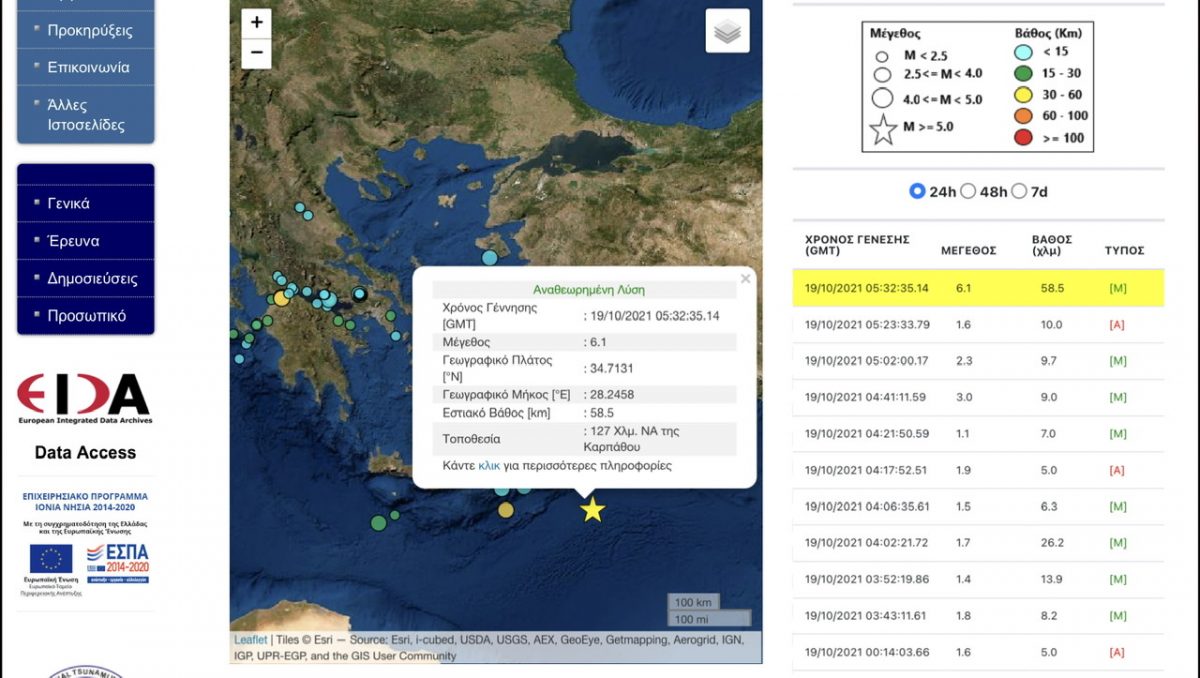
Task: Open the Επικοινωνία menu item
Action: coord(88,67)
